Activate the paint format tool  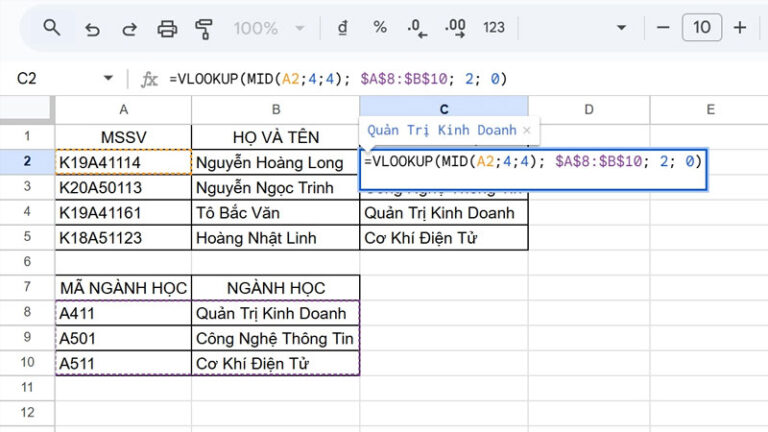point(204,28)
